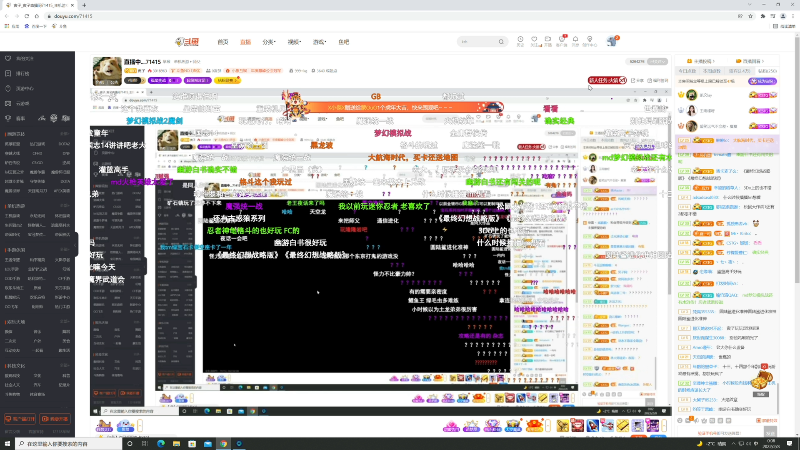
Task: Reload the page with browser refresh icon
Action: (x=27, y=16)
